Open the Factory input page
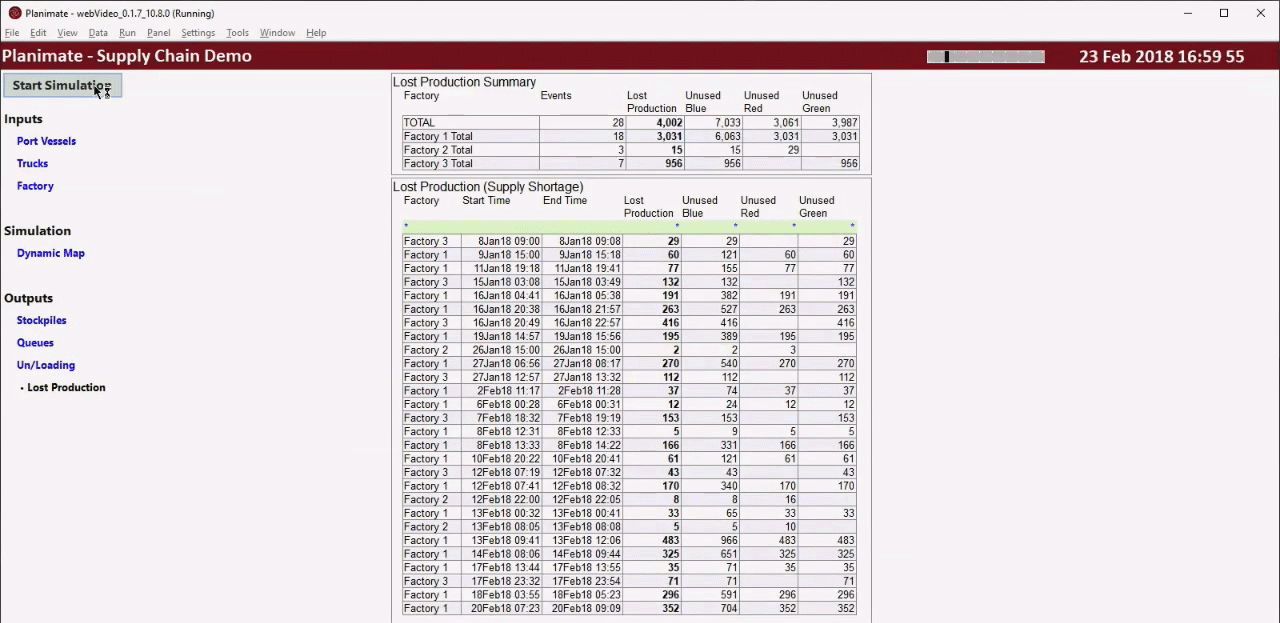Viewport: 1280px width, 623px height. 35,186
